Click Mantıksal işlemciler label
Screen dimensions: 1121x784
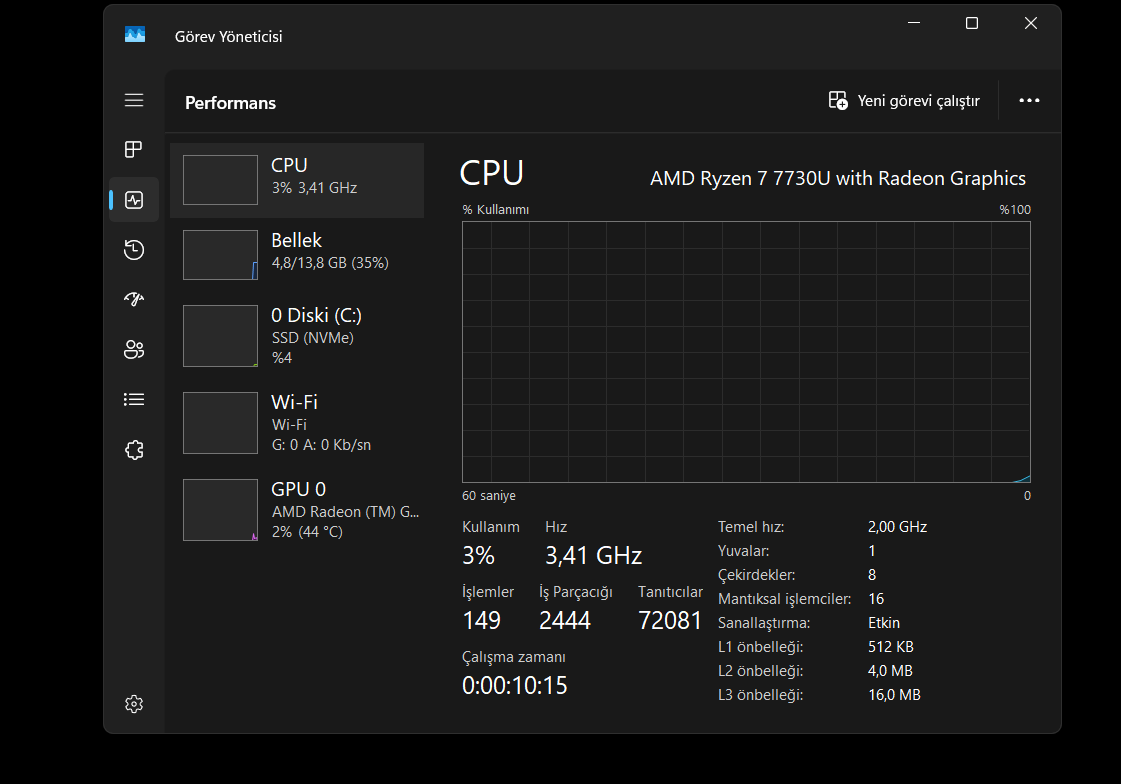784,599
